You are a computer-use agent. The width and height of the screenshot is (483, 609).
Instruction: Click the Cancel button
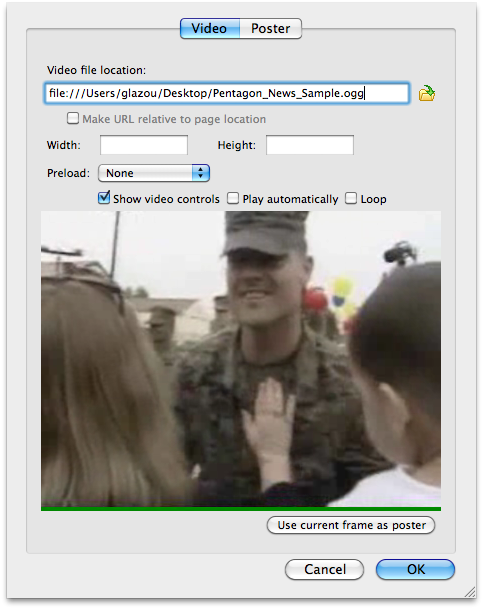pyautogui.click(x=325, y=569)
